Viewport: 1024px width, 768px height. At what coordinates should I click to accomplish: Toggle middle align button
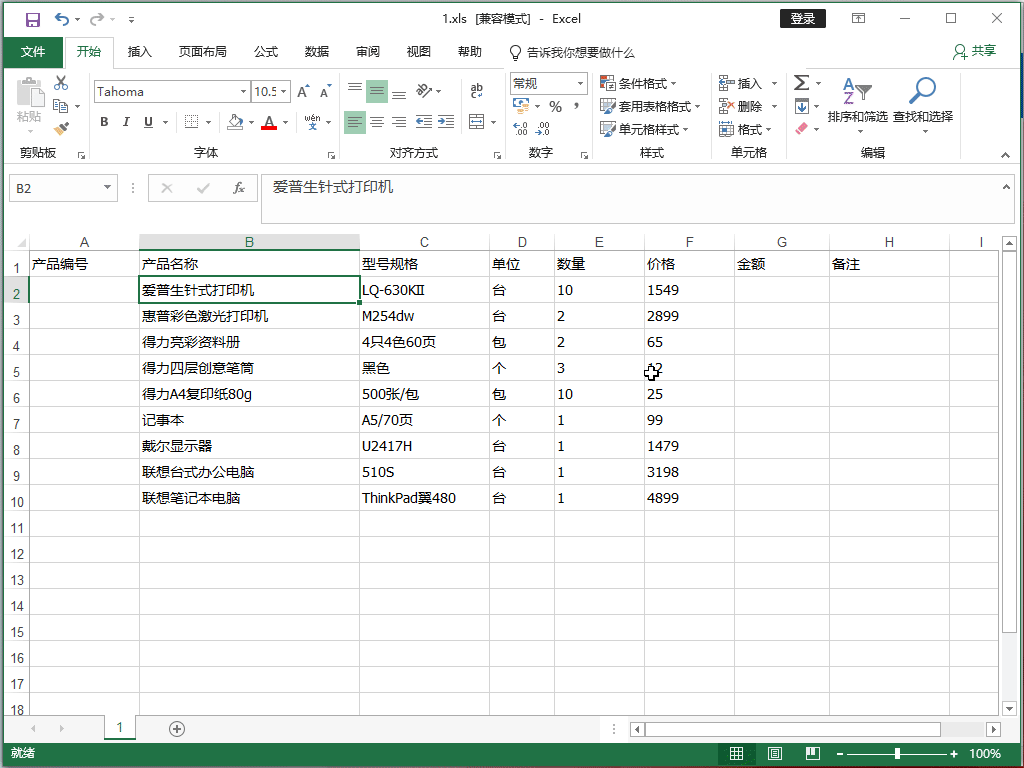tap(377, 91)
